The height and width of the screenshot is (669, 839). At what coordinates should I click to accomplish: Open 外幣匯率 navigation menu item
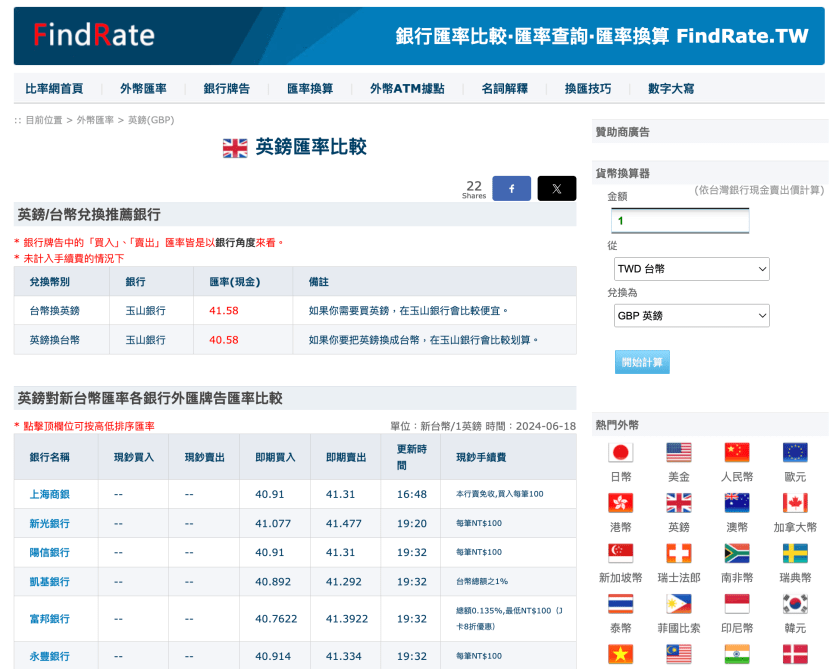pos(143,88)
